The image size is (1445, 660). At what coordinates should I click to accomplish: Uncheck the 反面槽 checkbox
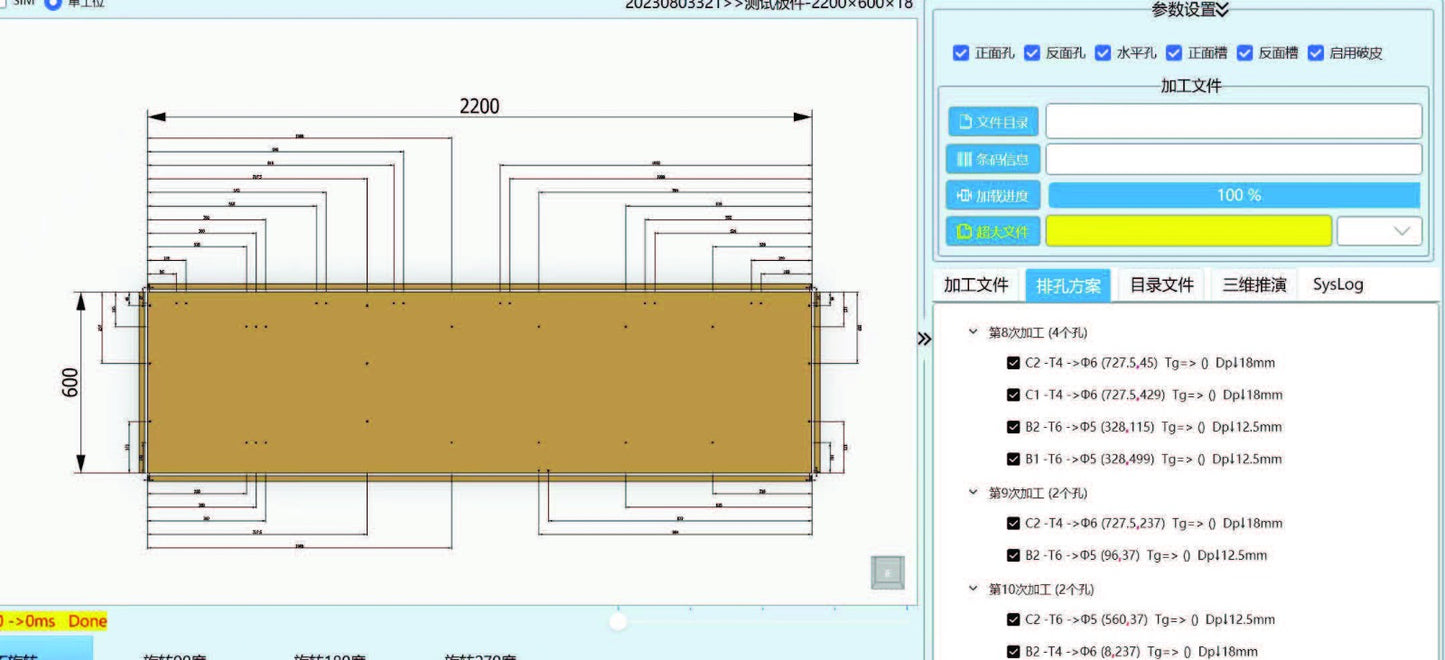pos(1245,53)
